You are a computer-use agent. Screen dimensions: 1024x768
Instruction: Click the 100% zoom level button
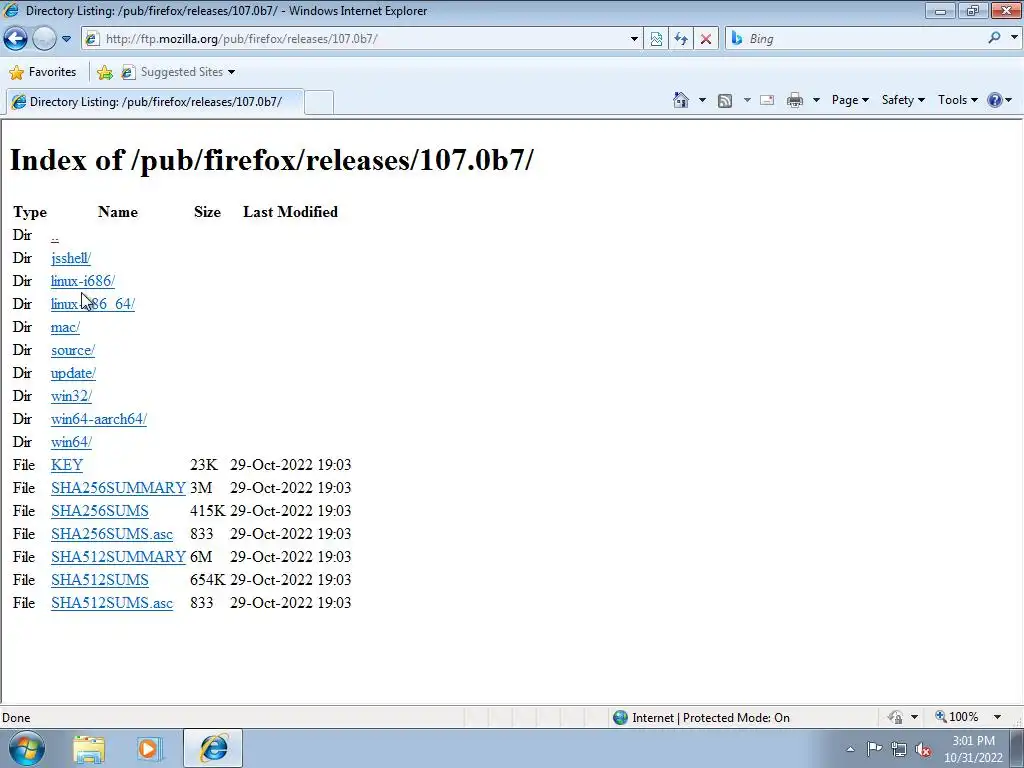957,716
